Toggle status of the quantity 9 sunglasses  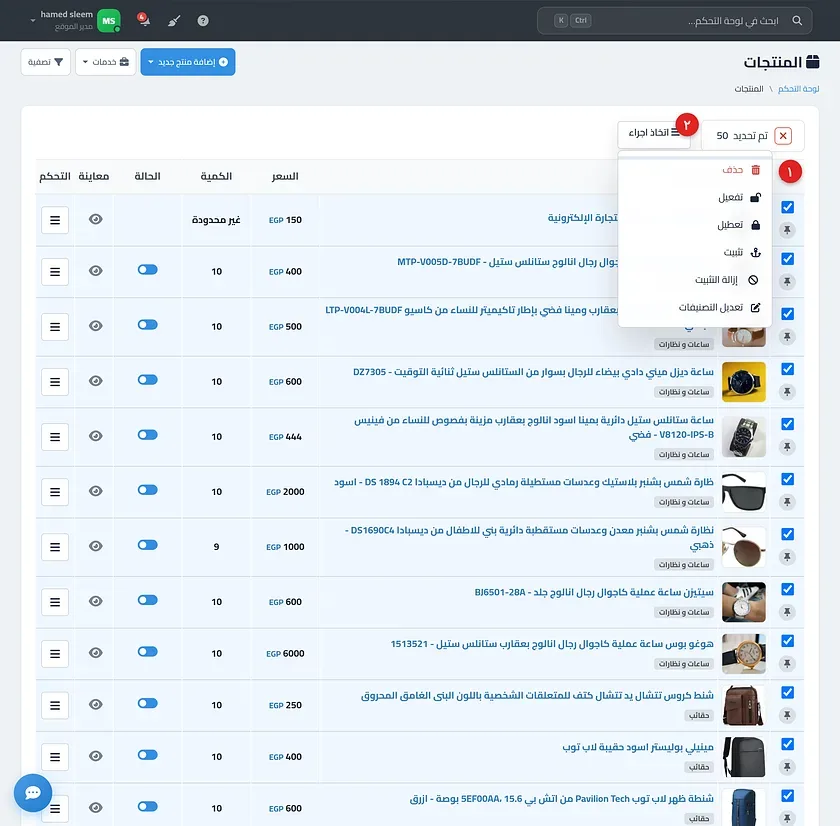click(147, 545)
